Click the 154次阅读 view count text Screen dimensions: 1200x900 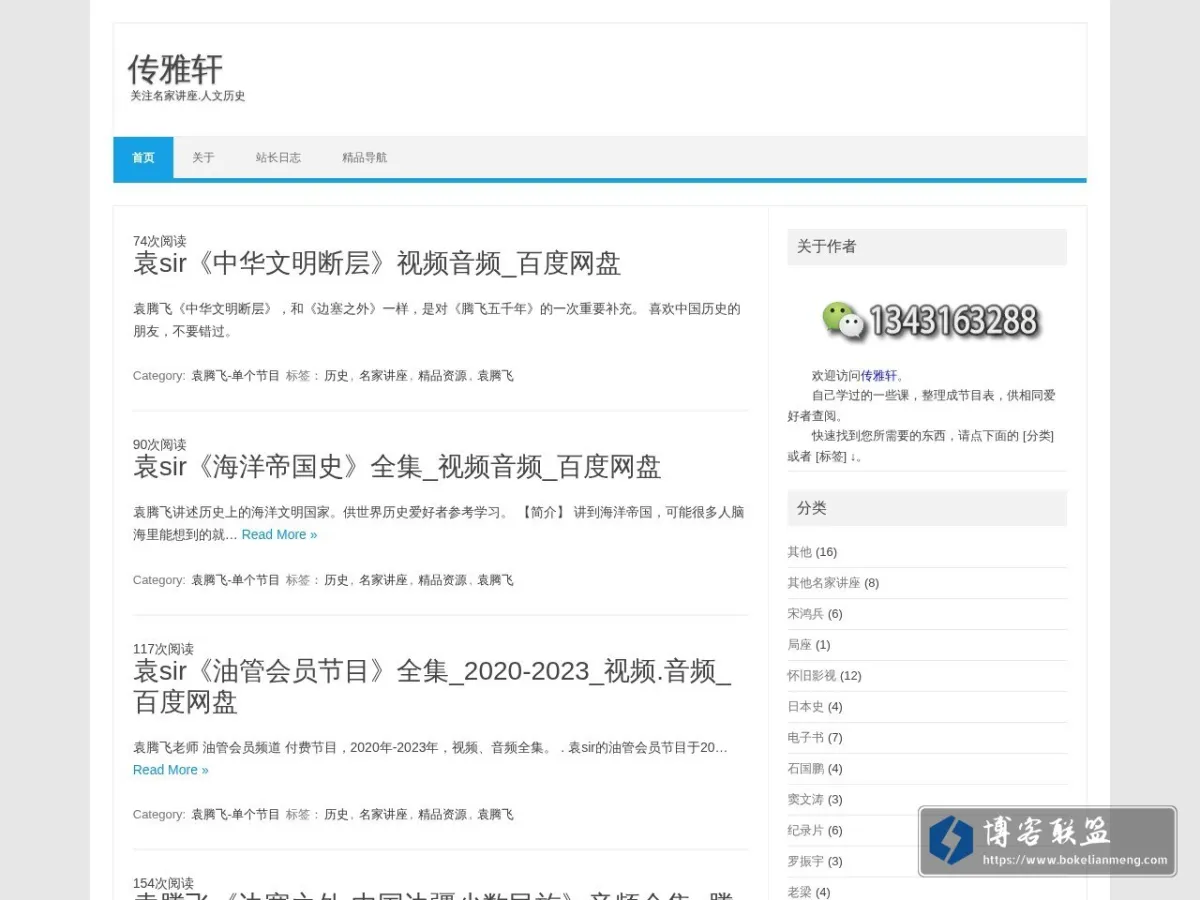pos(163,884)
